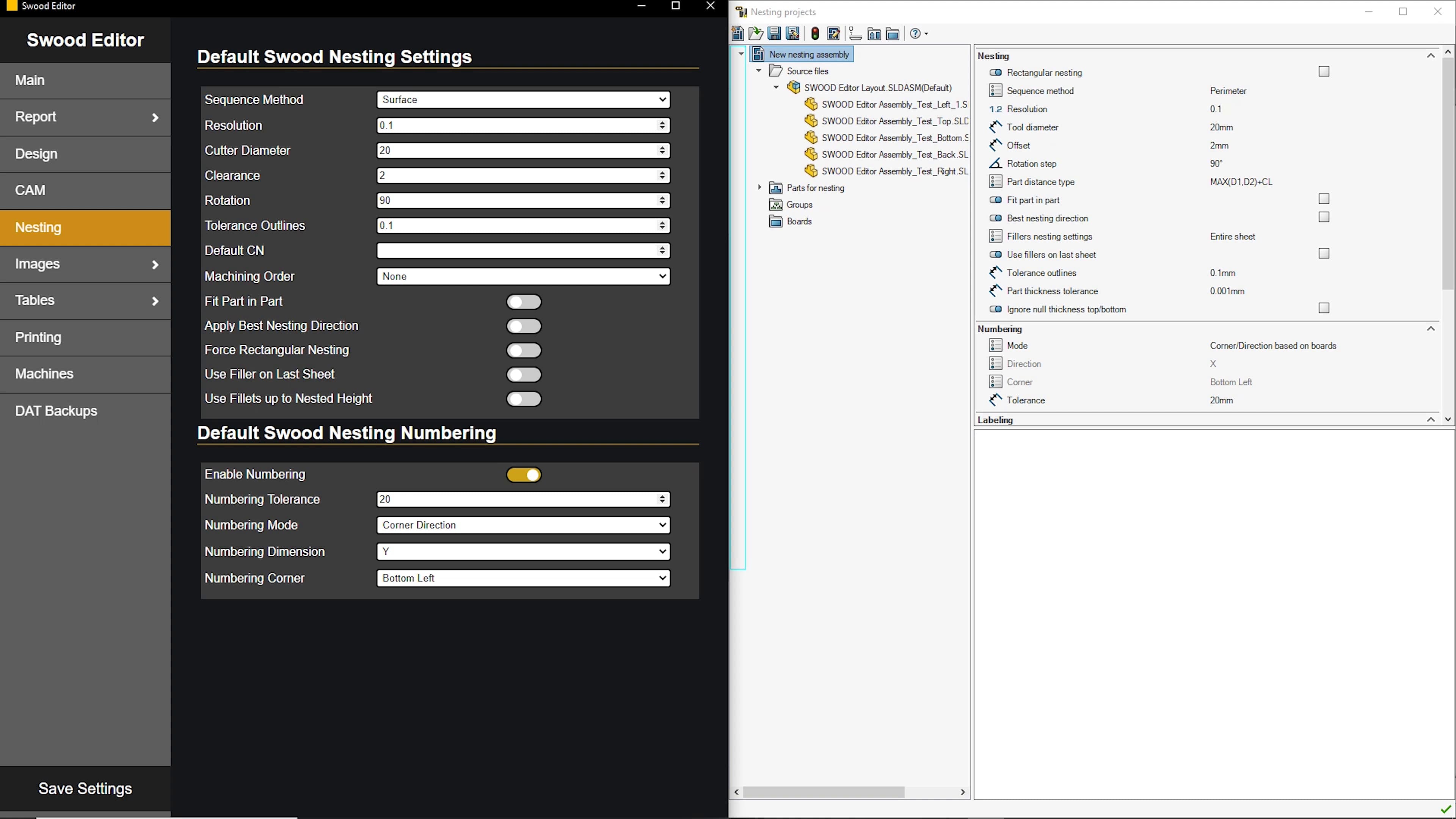Create a new nesting project

coord(737,33)
